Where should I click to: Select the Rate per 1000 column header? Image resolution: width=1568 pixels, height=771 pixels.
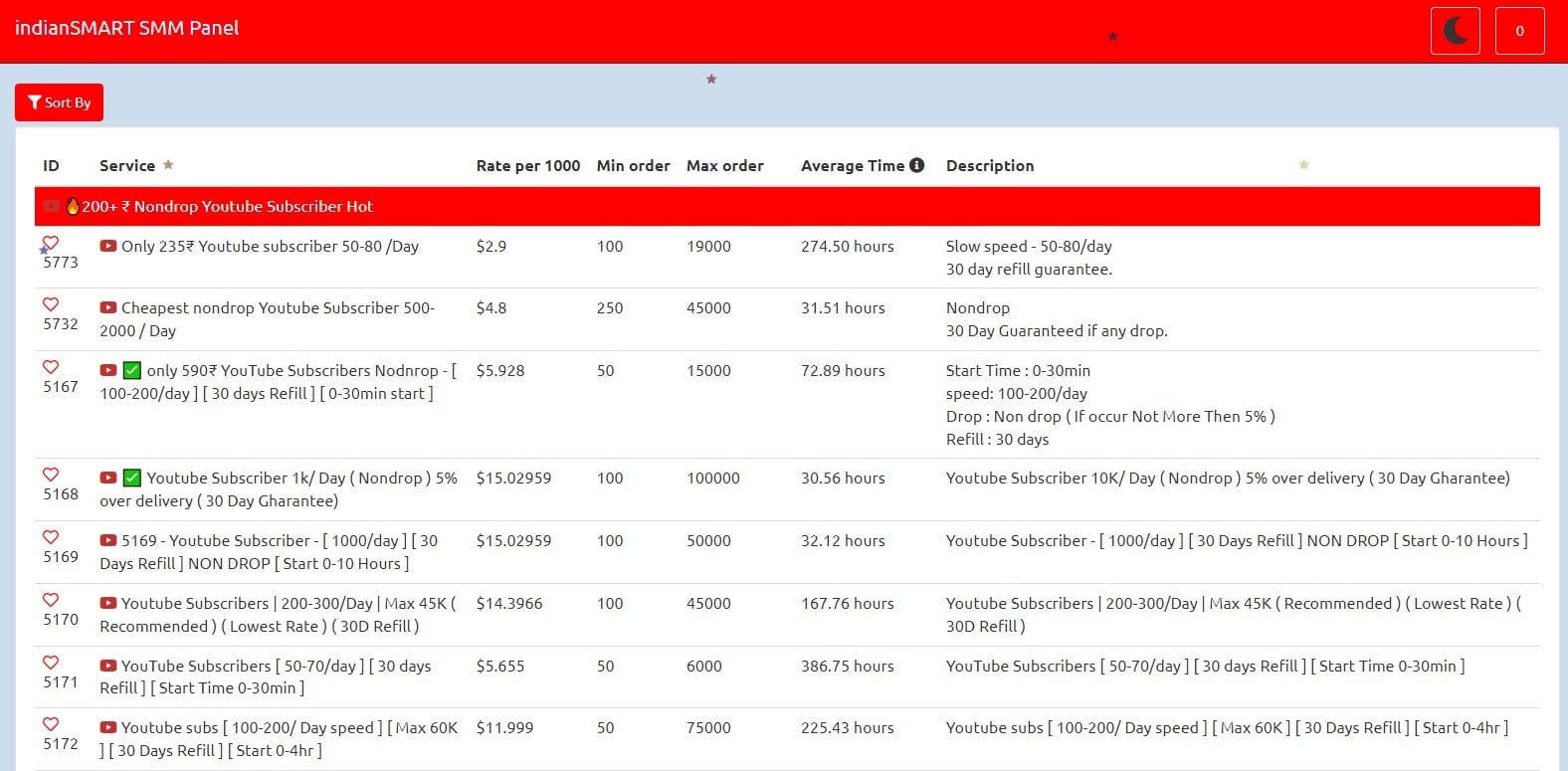point(527,166)
